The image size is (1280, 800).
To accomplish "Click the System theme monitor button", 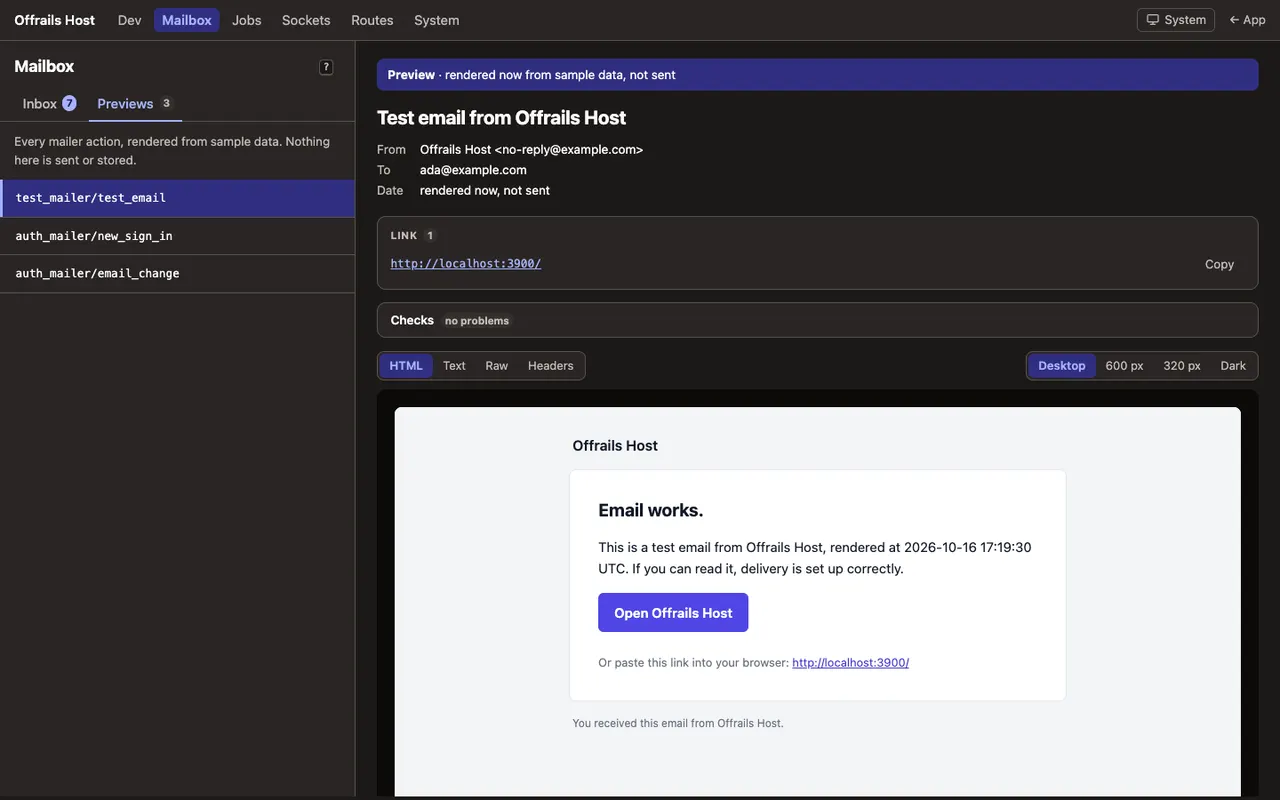I will tap(1176, 20).
